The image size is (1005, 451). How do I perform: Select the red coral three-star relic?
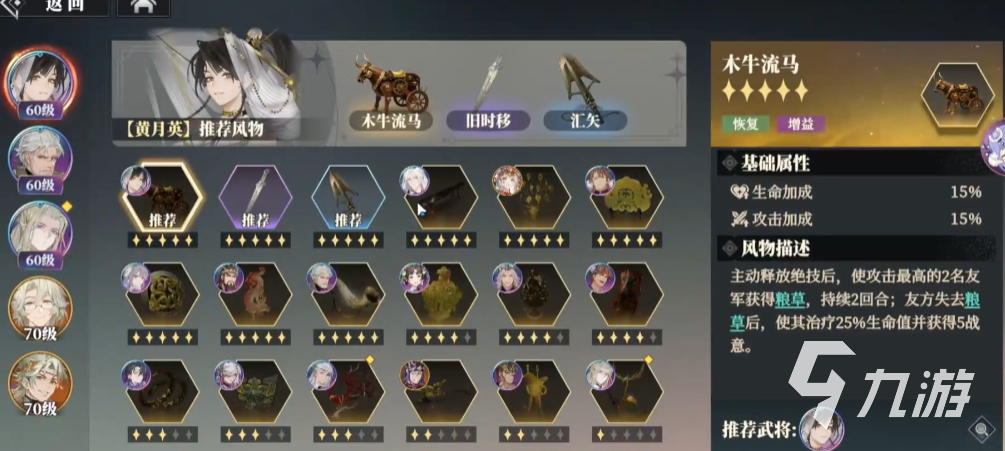click(348, 392)
